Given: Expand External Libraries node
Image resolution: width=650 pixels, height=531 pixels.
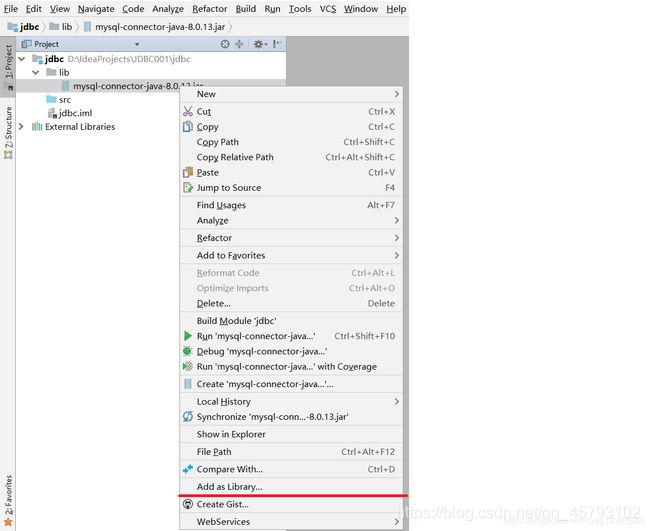Looking at the screenshot, I should click(22, 127).
